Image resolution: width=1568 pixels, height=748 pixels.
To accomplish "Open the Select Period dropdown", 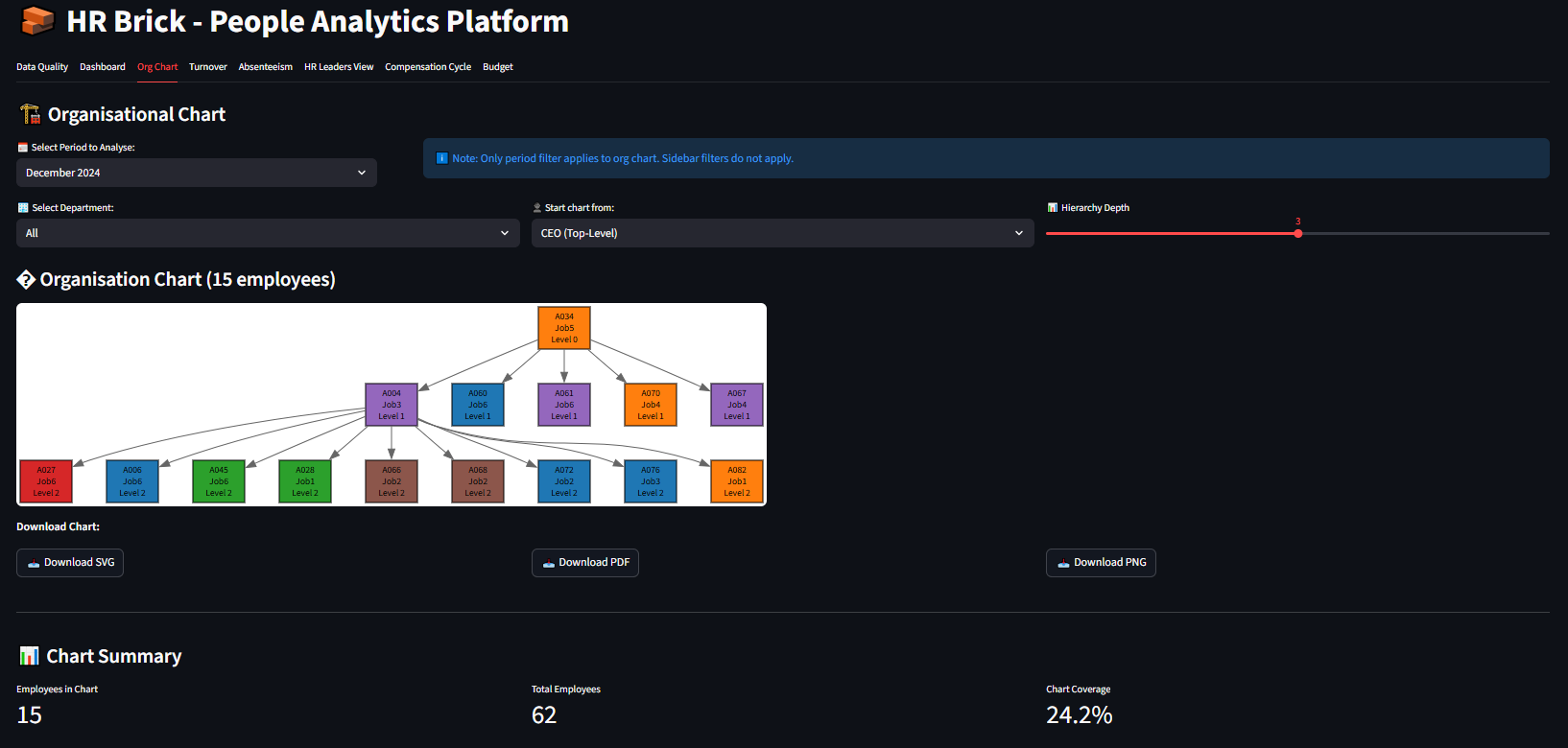I will click(196, 173).
